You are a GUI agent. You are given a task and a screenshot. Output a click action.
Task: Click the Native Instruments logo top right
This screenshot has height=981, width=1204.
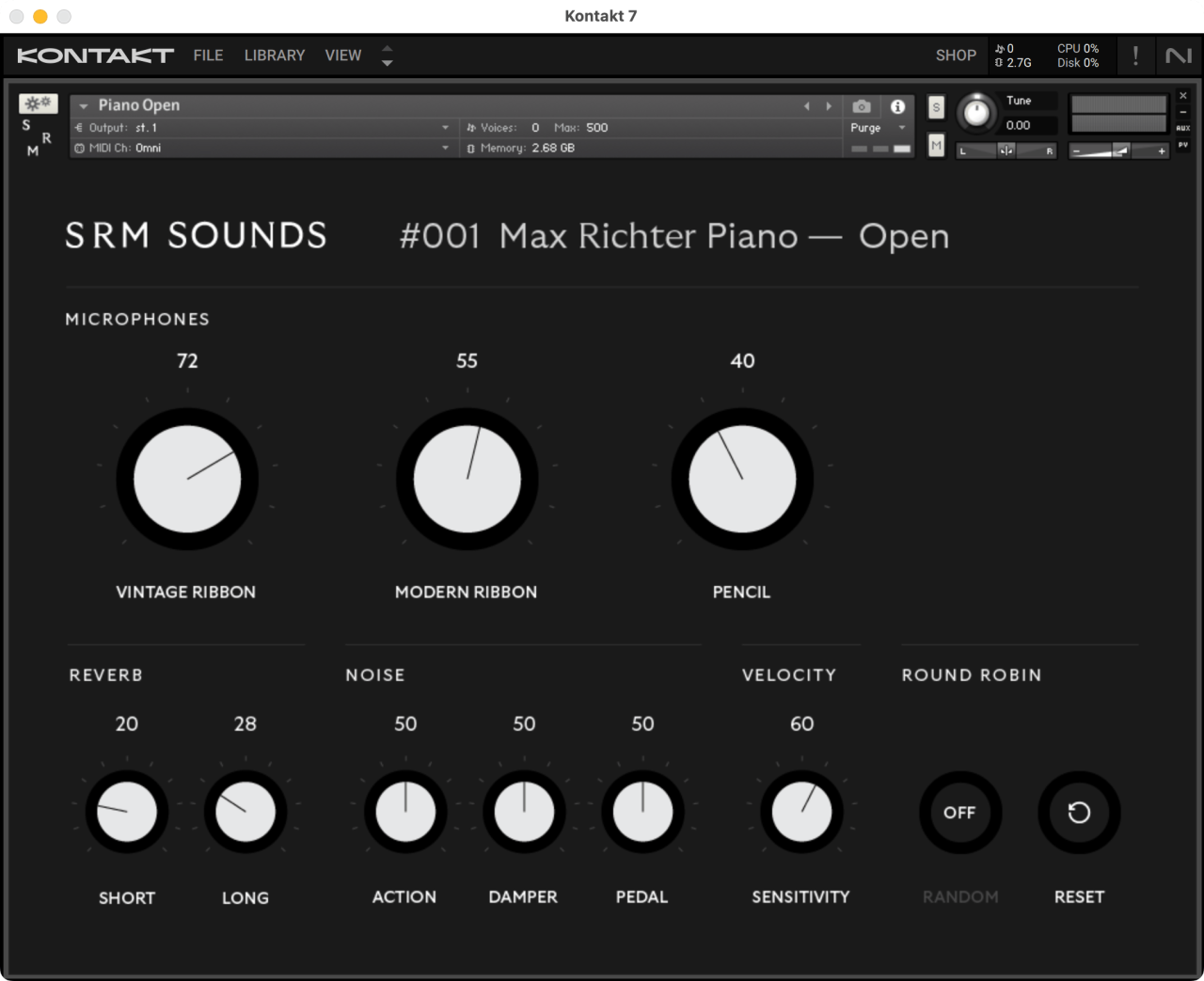(x=1178, y=55)
